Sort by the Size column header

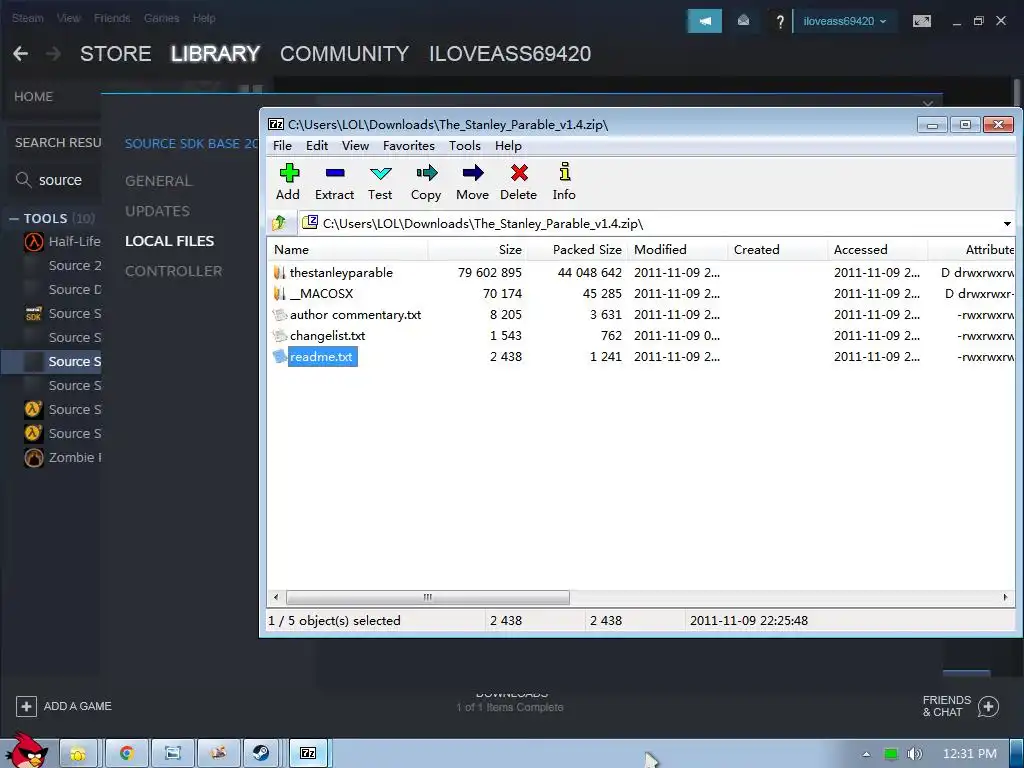click(x=477, y=249)
